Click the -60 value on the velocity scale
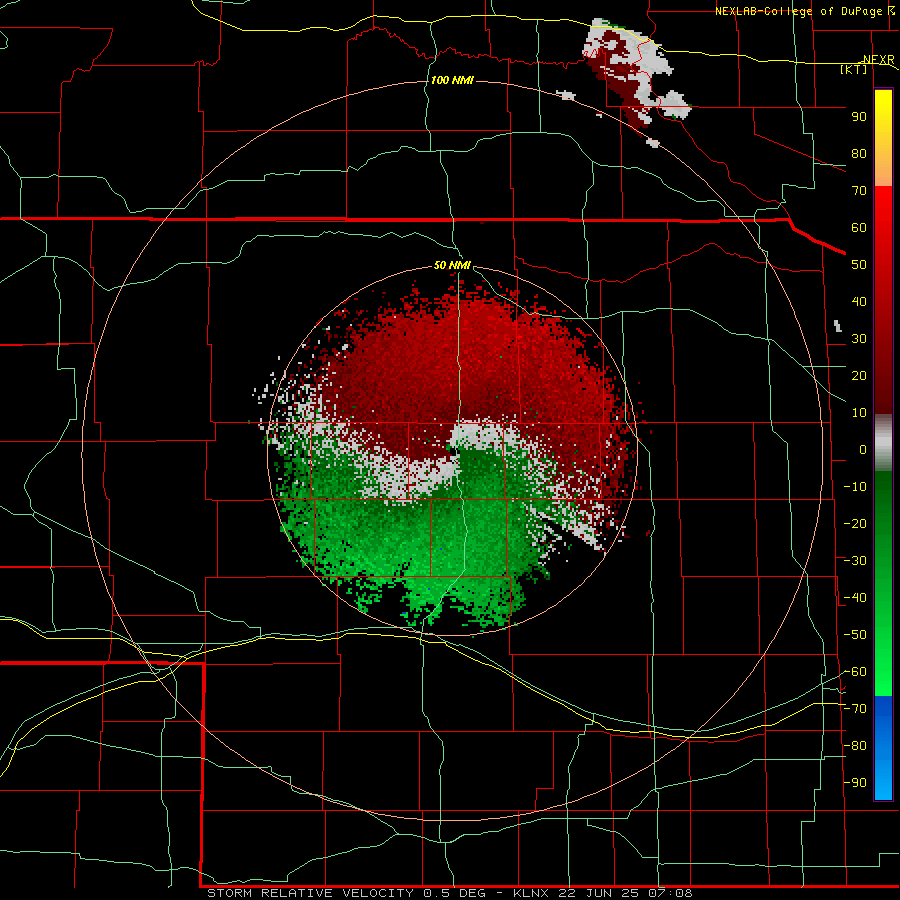This screenshot has height=900, width=900. point(855,672)
